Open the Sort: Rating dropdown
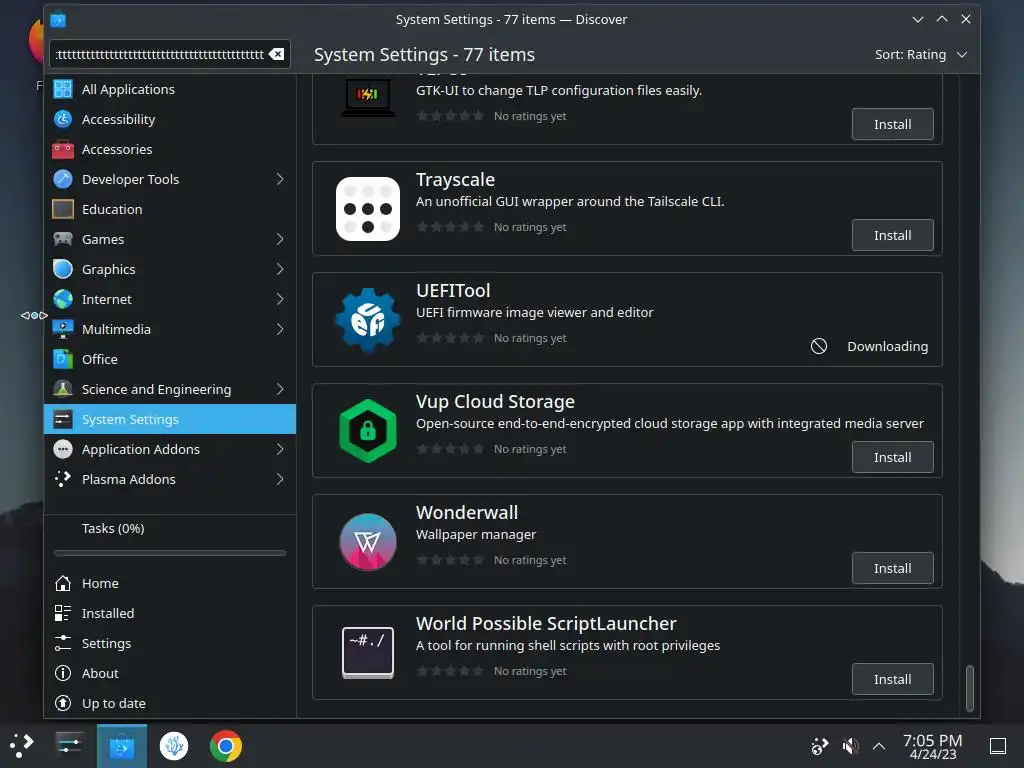Viewport: 1024px width, 768px height. click(921, 54)
